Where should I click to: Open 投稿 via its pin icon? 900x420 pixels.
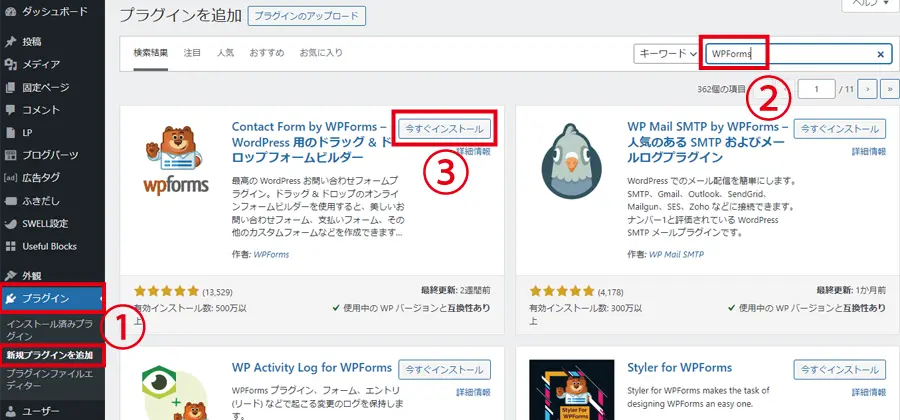(11, 42)
